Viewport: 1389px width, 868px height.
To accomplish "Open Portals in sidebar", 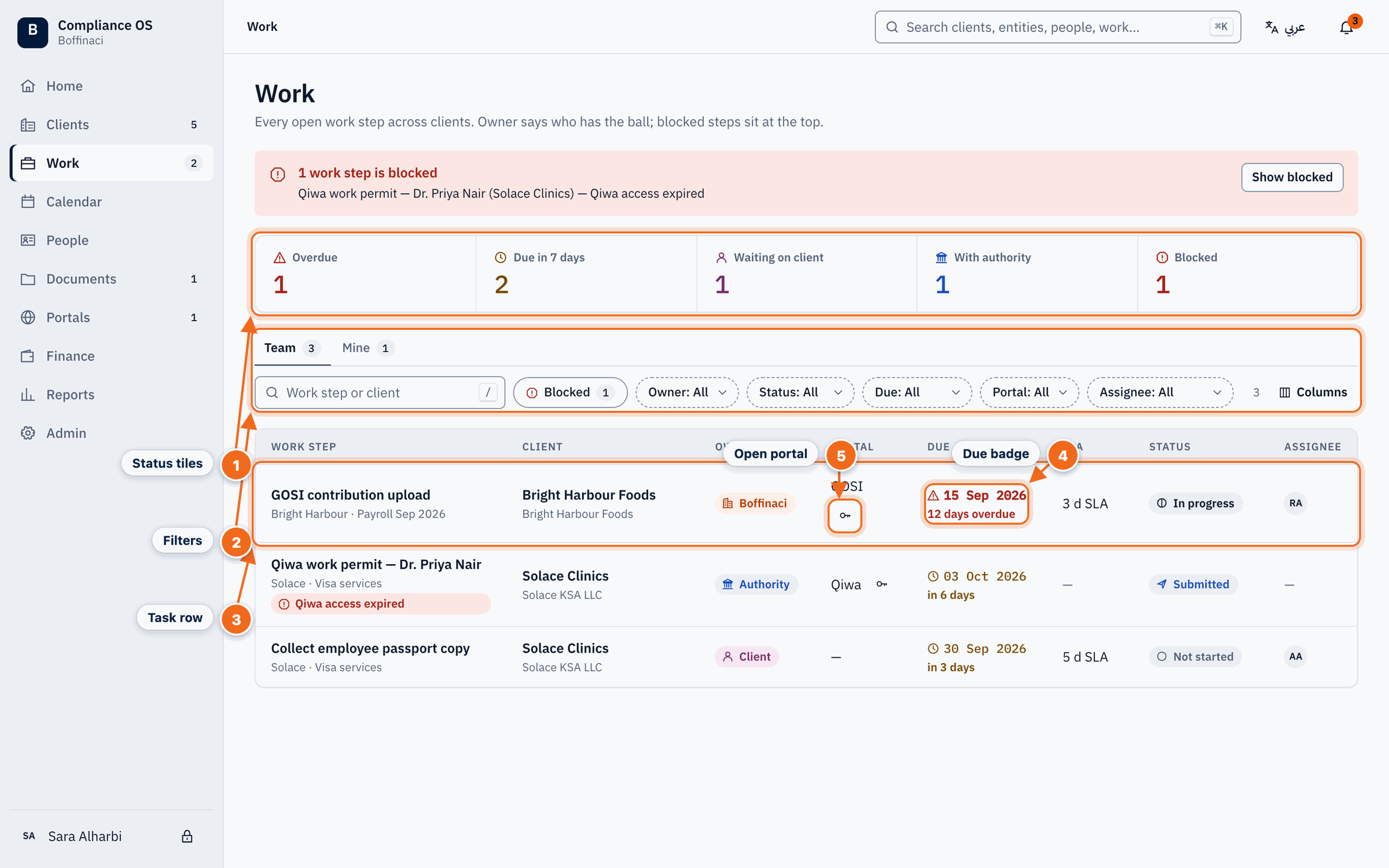I will coord(112,317).
